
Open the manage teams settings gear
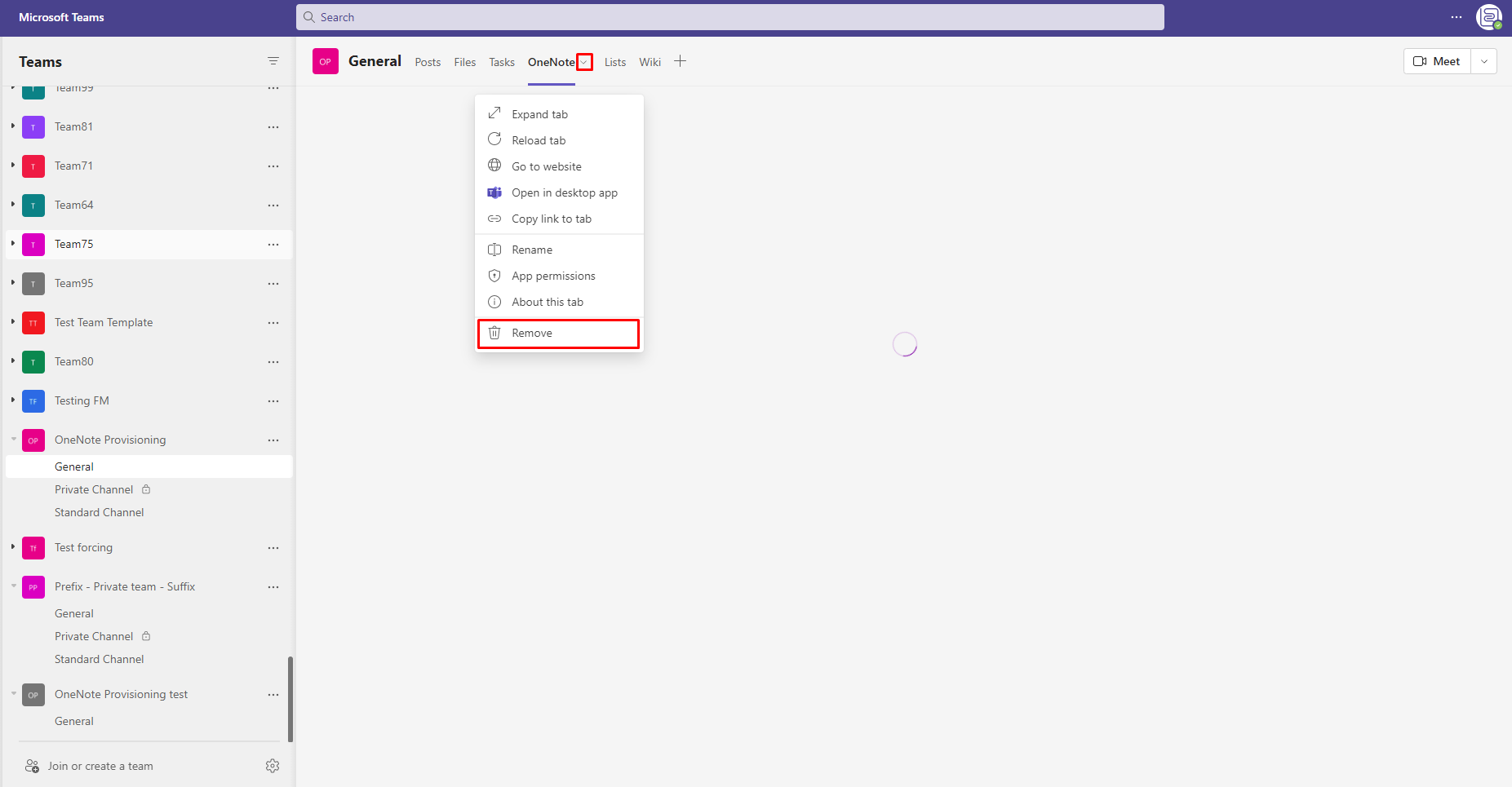click(273, 766)
